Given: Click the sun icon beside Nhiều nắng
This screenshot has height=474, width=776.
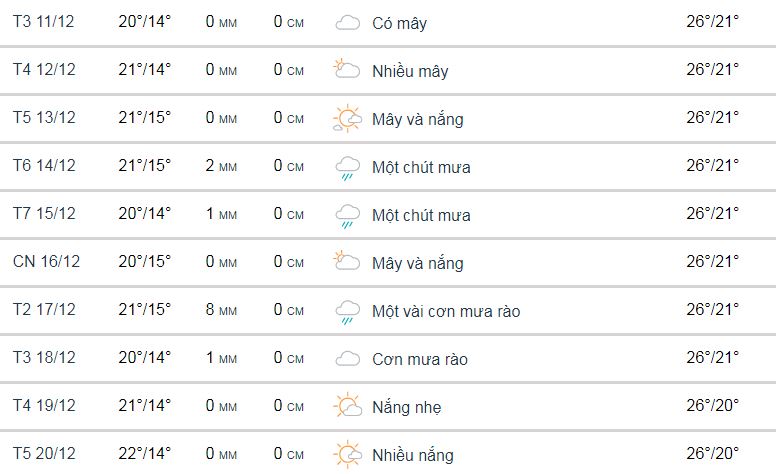Looking at the screenshot, I should click(347, 454).
